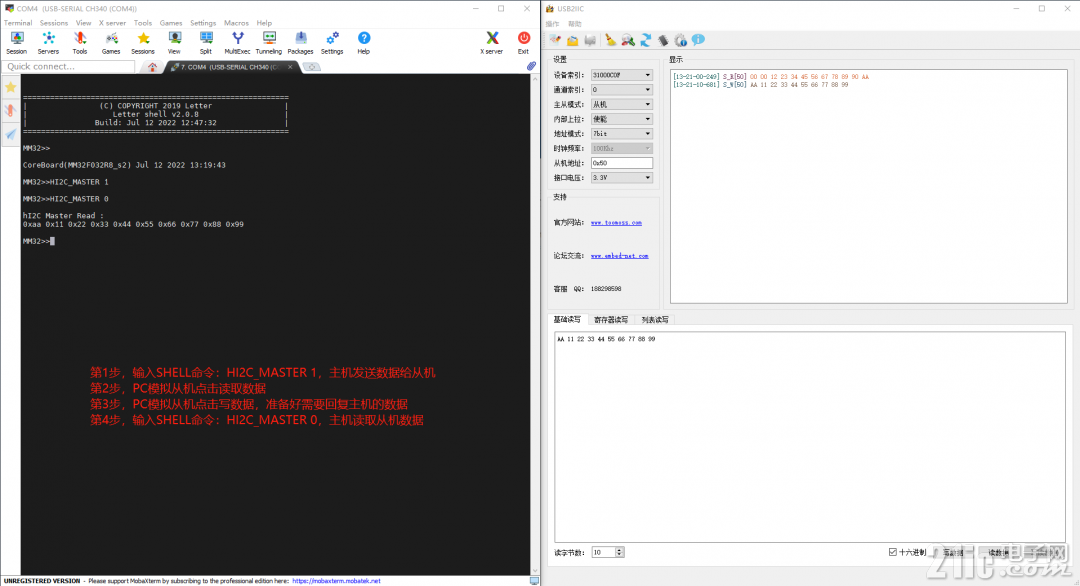
Task: Click the 读字节数 spinner arrows
Action: (619, 552)
